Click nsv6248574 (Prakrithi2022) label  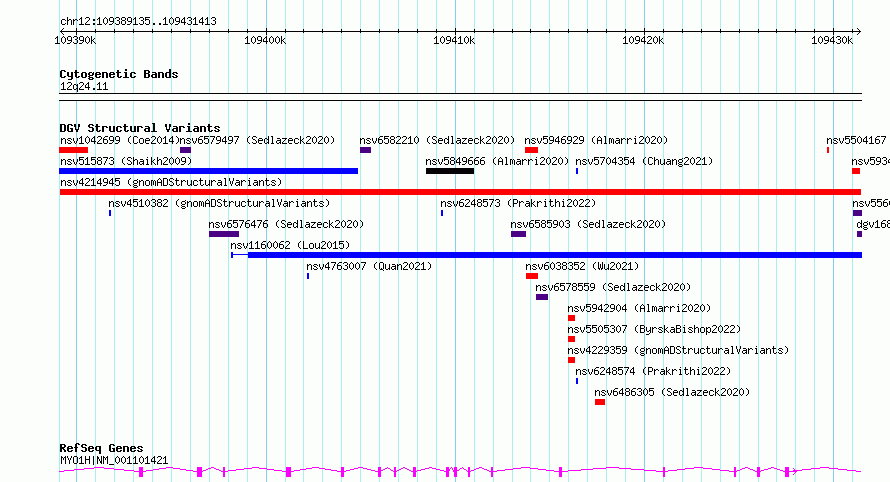[653, 371]
